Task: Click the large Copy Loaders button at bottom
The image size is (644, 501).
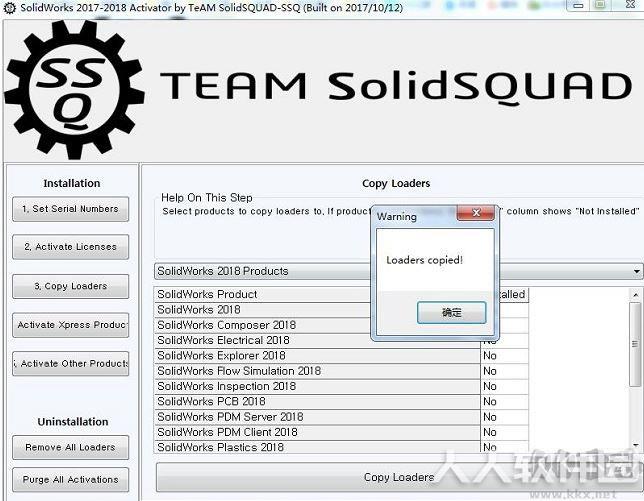Action: coord(398,477)
